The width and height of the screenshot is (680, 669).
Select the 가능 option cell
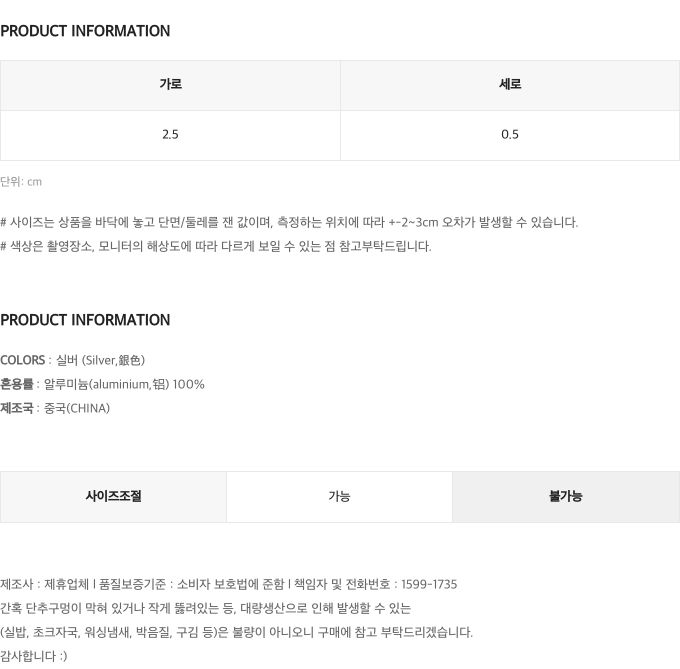pyautogui.click(x=339, y=497)
